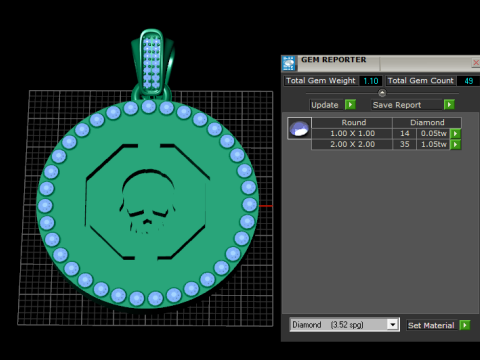480x360 pixels.
Task: Click the pendant bail with small gems
Action: [x=152, y=63]
